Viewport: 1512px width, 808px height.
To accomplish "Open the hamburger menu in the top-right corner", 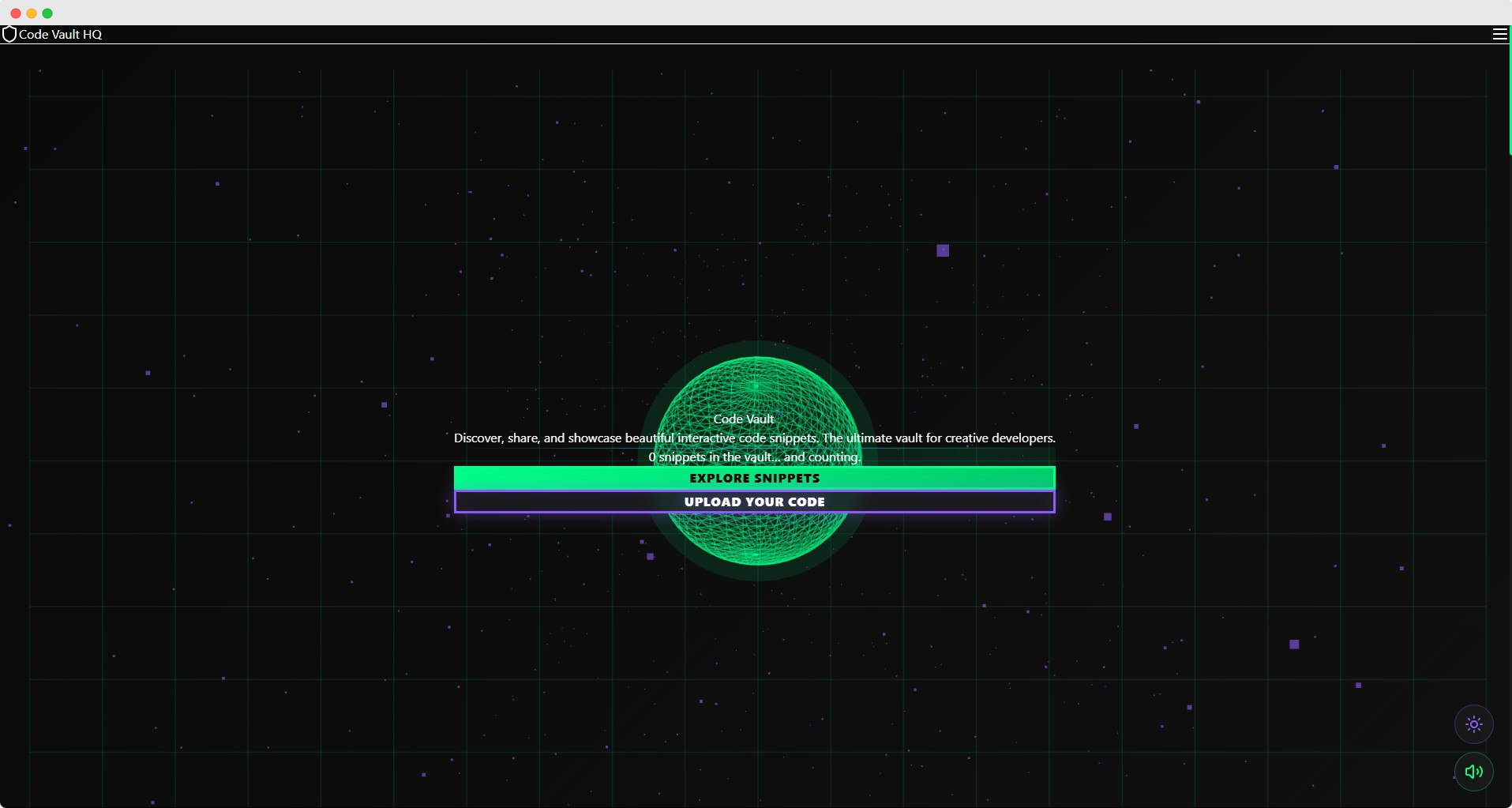I will point(1499,34).
